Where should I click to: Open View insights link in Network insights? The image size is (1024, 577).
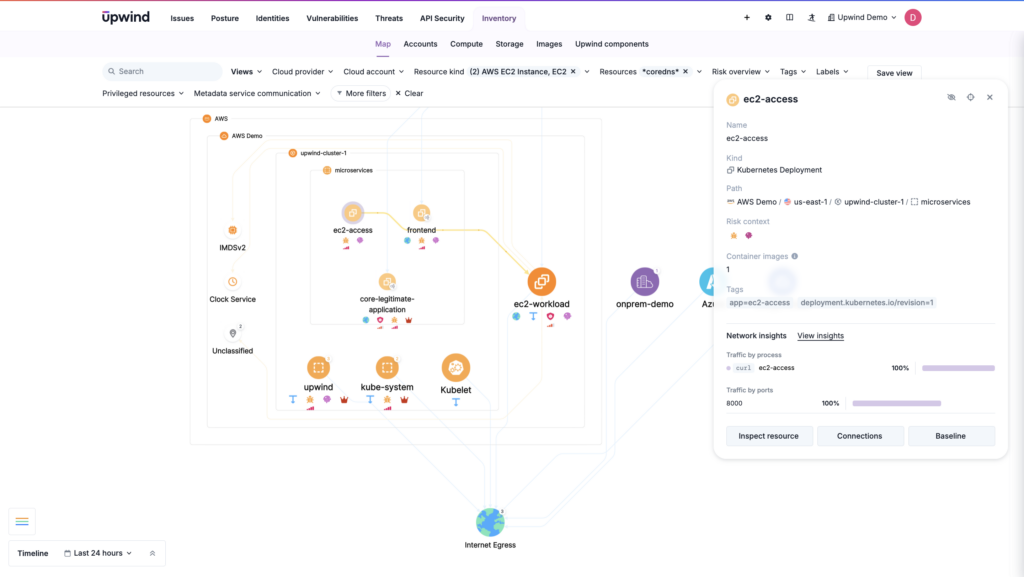(820, 335)
